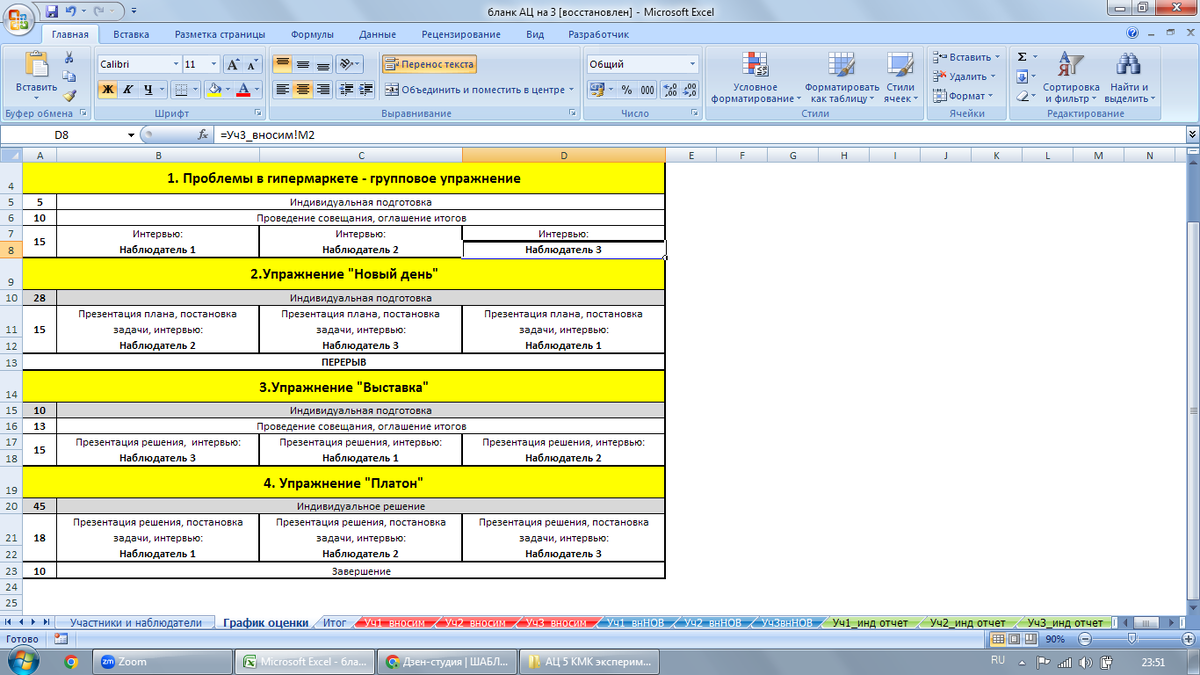Click the Accounting number format icon

pos(597,89)
